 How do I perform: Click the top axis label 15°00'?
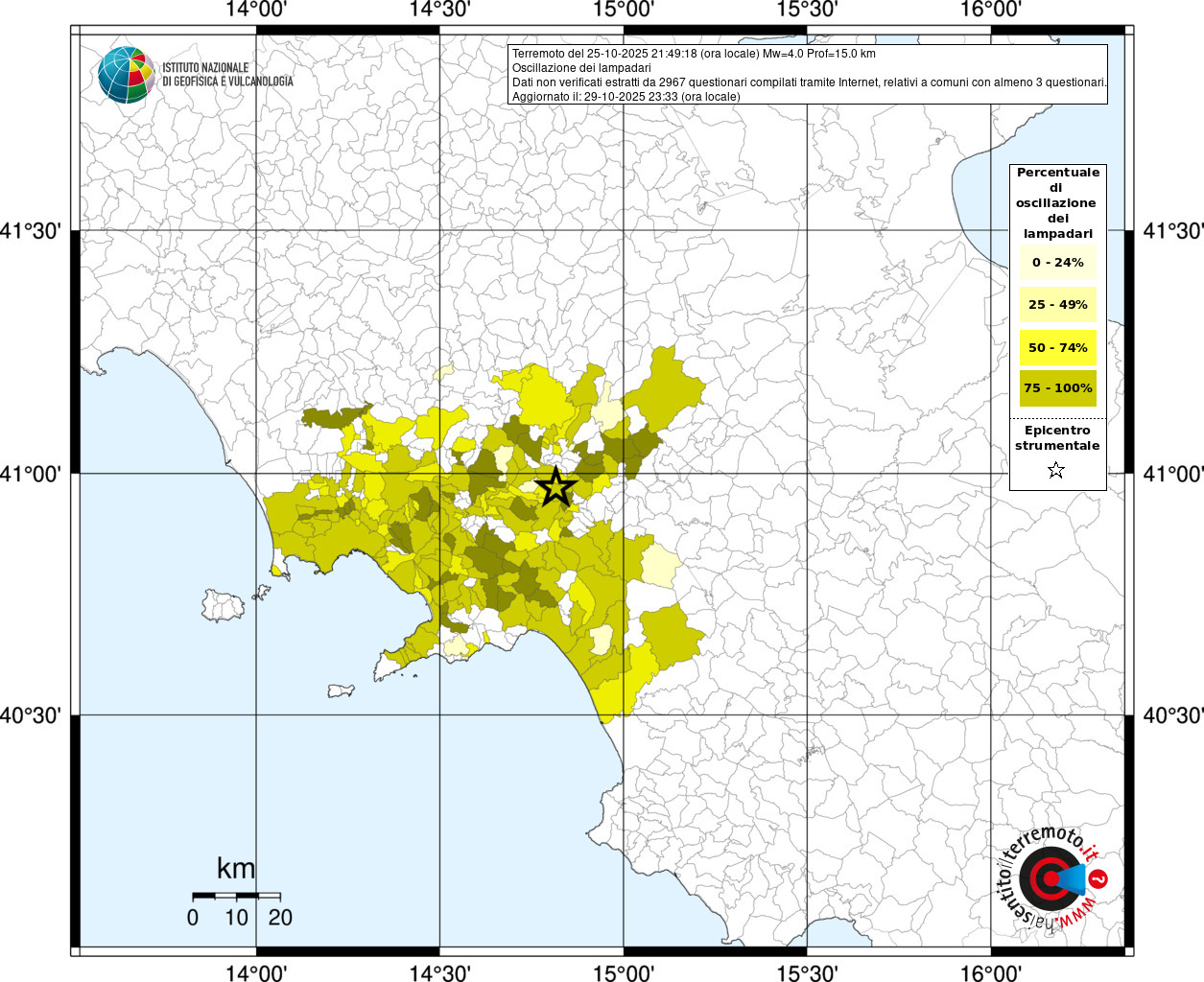click(x=624, y=10)
